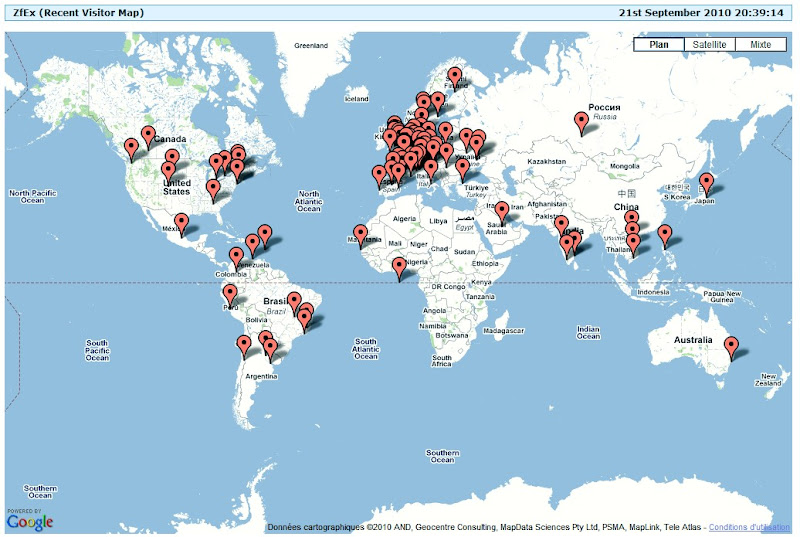Click the Argentina map label
This screenshot has width=800, height=537.
tap(261, 376)
